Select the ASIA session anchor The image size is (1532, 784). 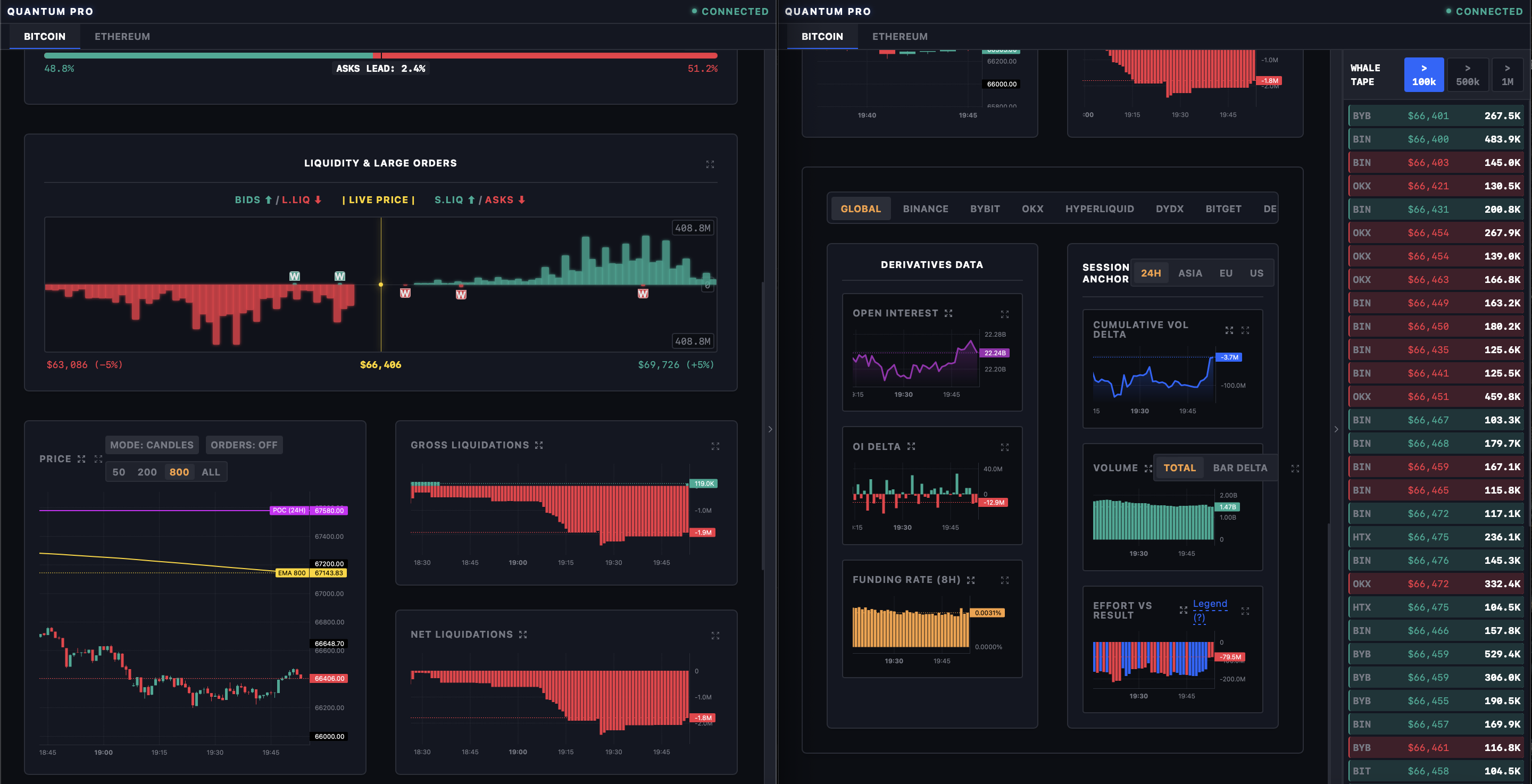[1189, 273]
